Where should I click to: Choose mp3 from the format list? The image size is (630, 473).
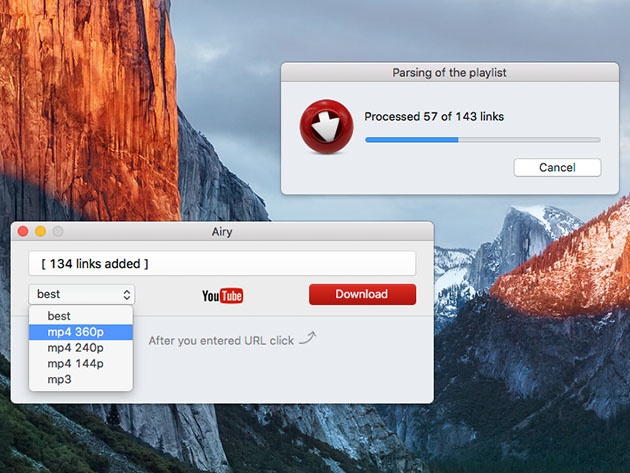(81, 379)
